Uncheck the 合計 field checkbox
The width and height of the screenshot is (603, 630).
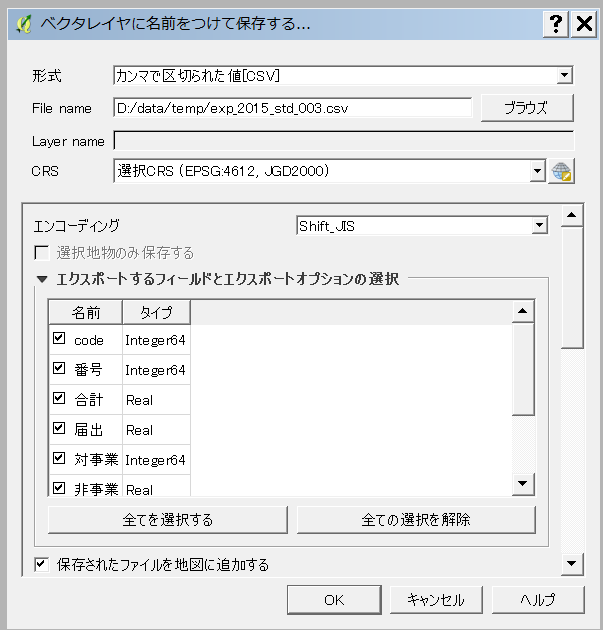coord(59,398)
